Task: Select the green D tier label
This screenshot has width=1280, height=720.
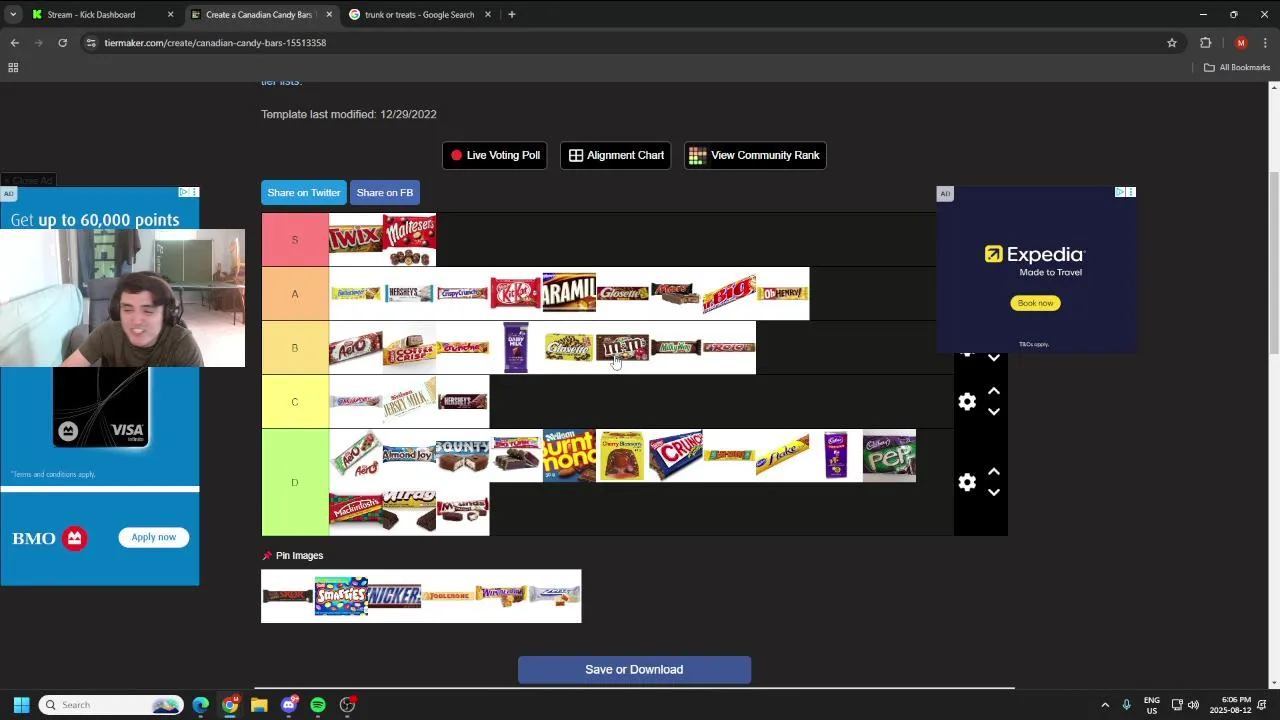Action: [295, 482]
